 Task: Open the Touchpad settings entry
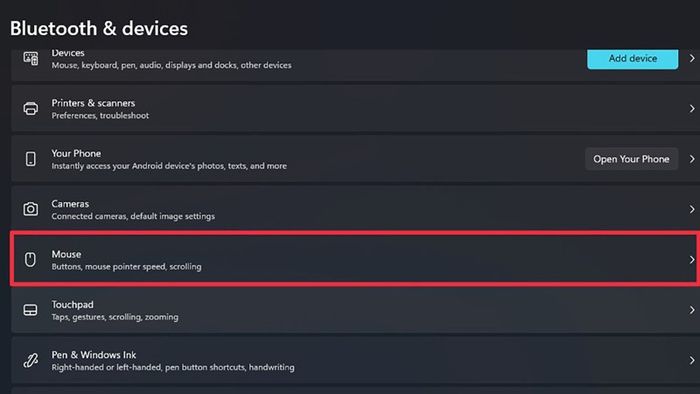[x=355, y=310]
